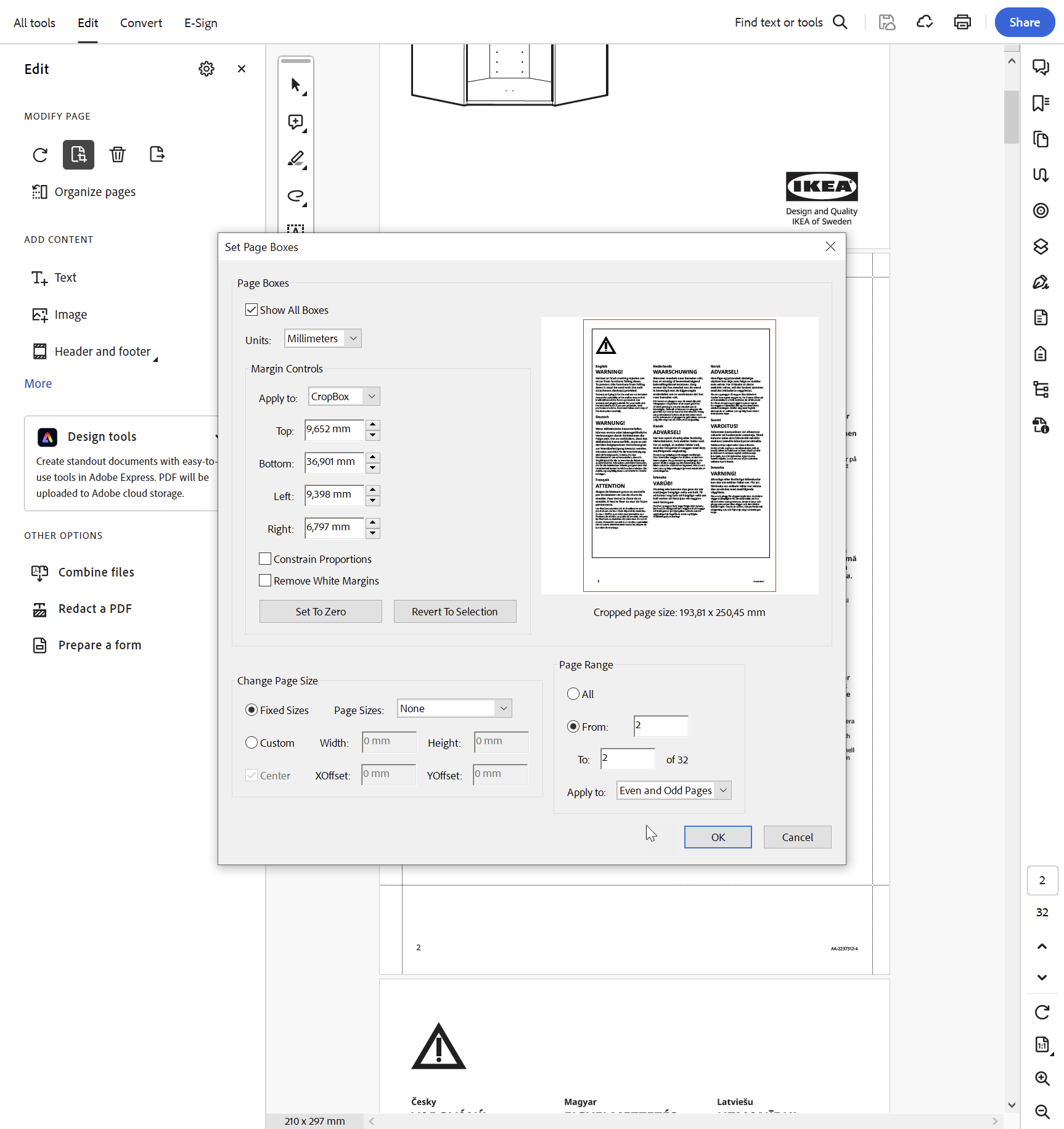Click the Set To Zero button
The height and width of the screenshot is (1129, 1064).
click(320, 611)
